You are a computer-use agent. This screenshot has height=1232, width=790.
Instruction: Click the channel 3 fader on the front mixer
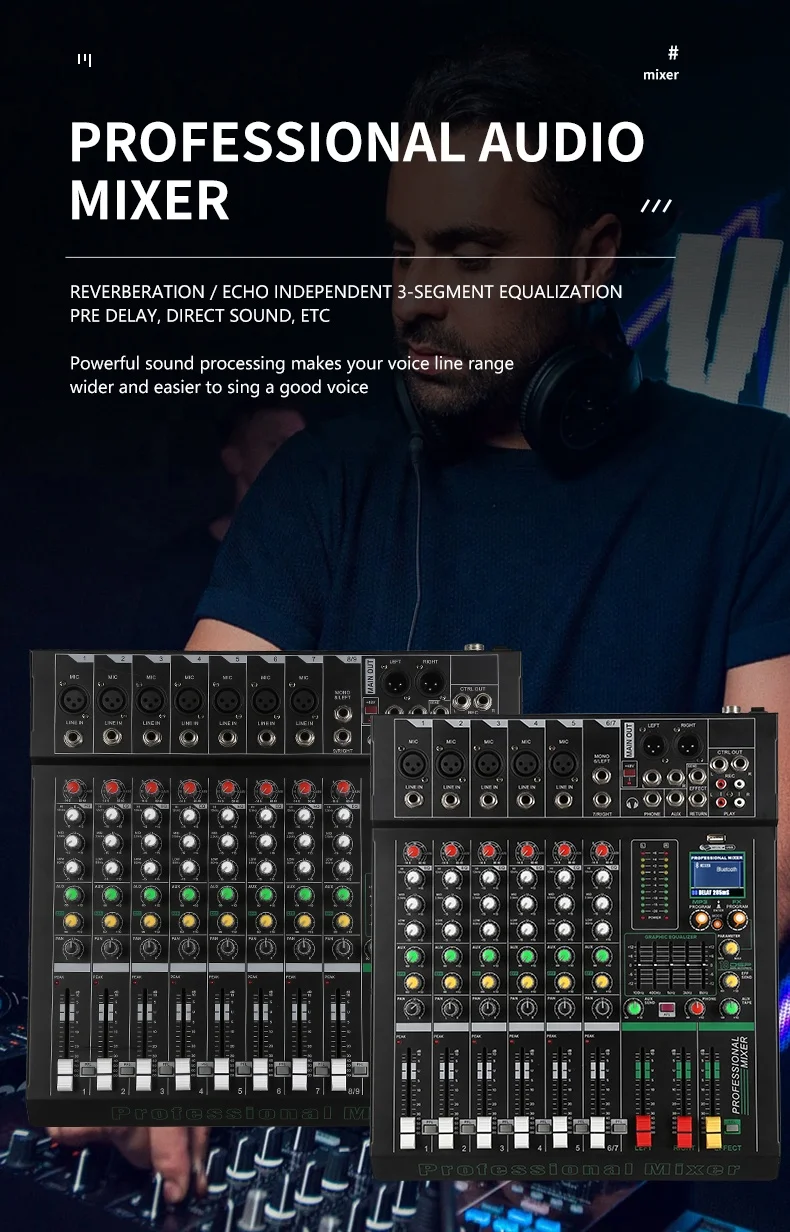coord(484,1133)
